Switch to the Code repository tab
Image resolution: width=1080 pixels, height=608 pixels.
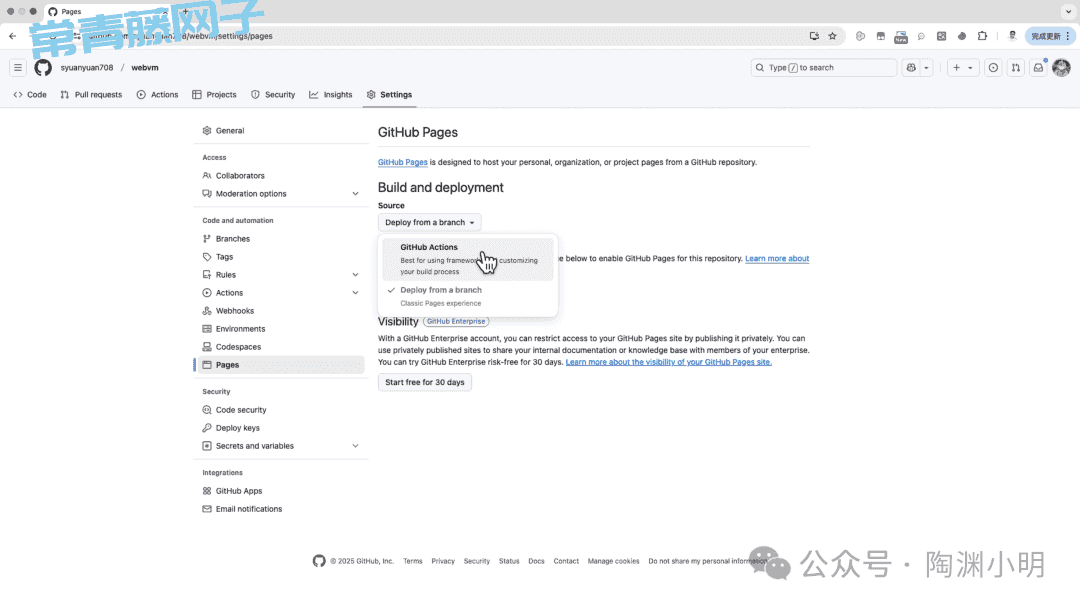coord(30,95)
